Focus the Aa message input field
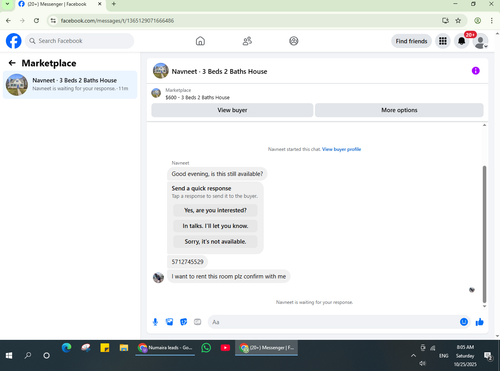Image resolution: width=500 pixels, height=371 pixels. pyautogui.click(x=333, y=322)
